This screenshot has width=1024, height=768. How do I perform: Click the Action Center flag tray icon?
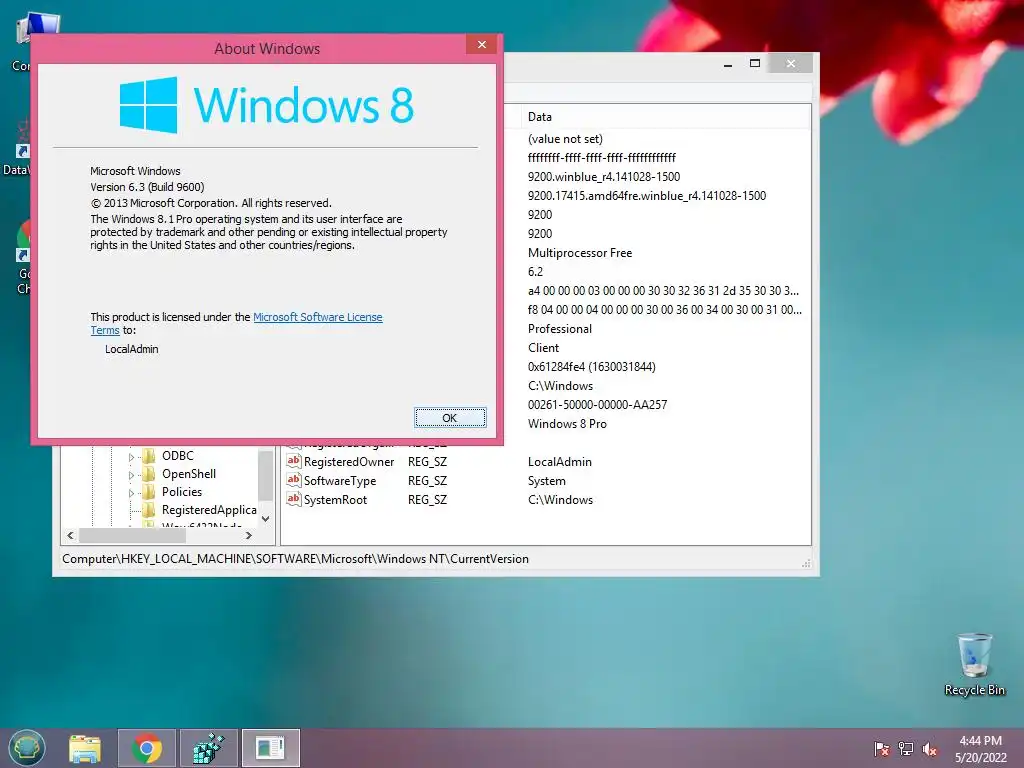point(882,749)
